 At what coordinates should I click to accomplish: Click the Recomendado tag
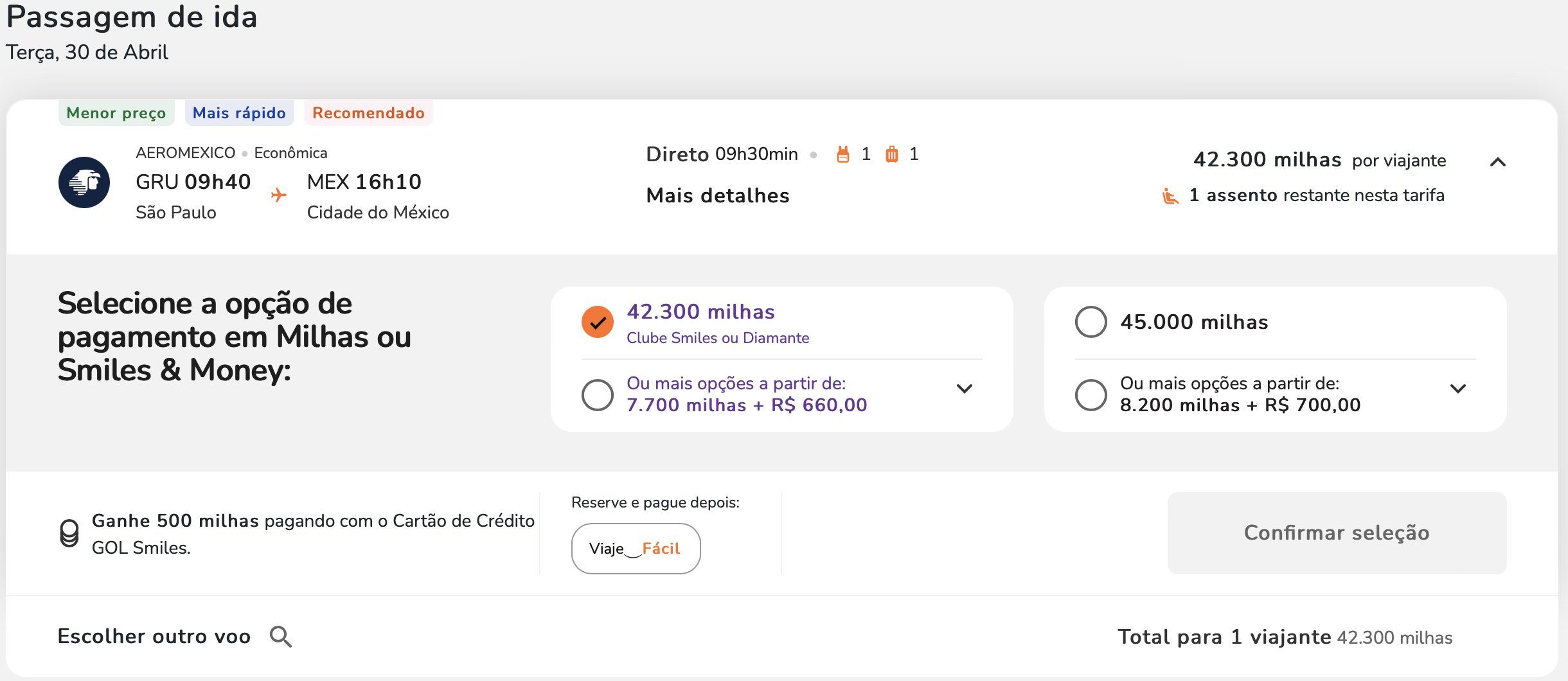368,113
